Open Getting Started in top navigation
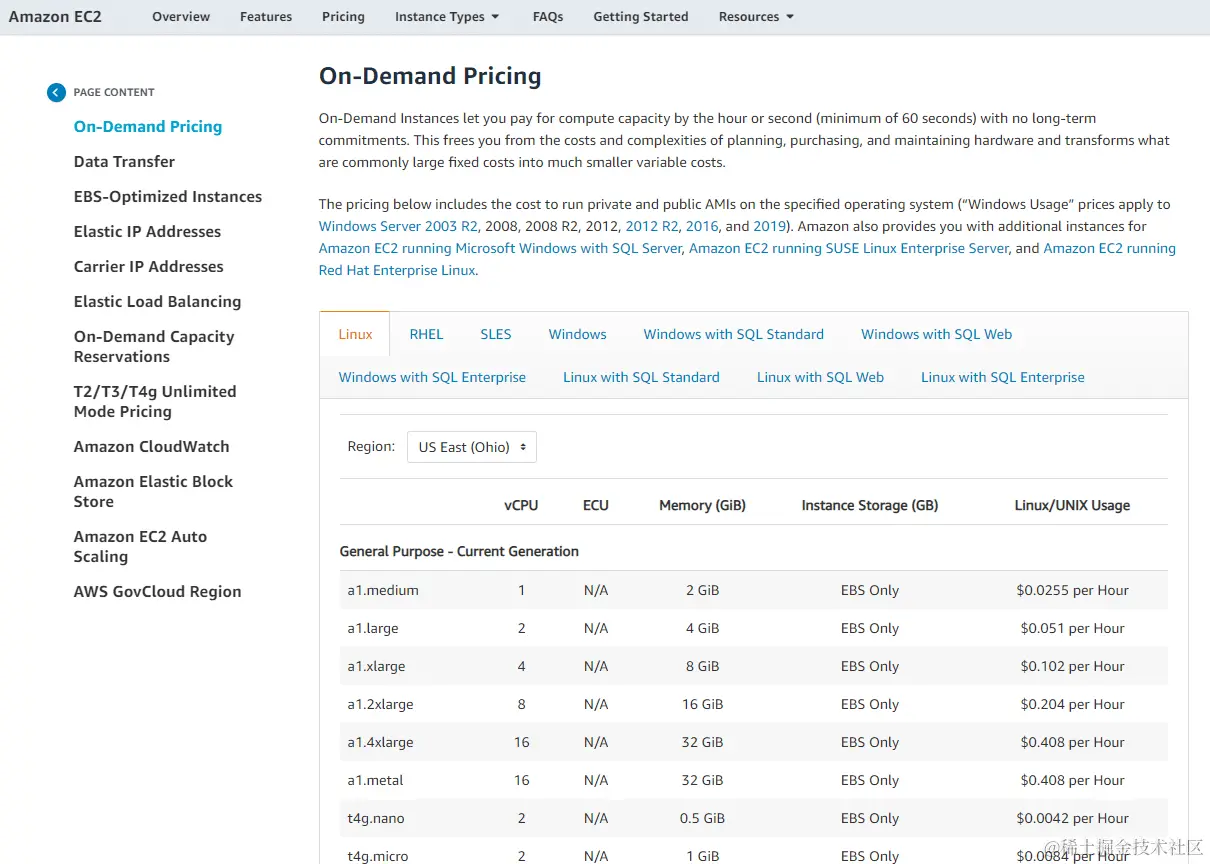The height and width of the screenshot is (864, 1210). (641, 17)
